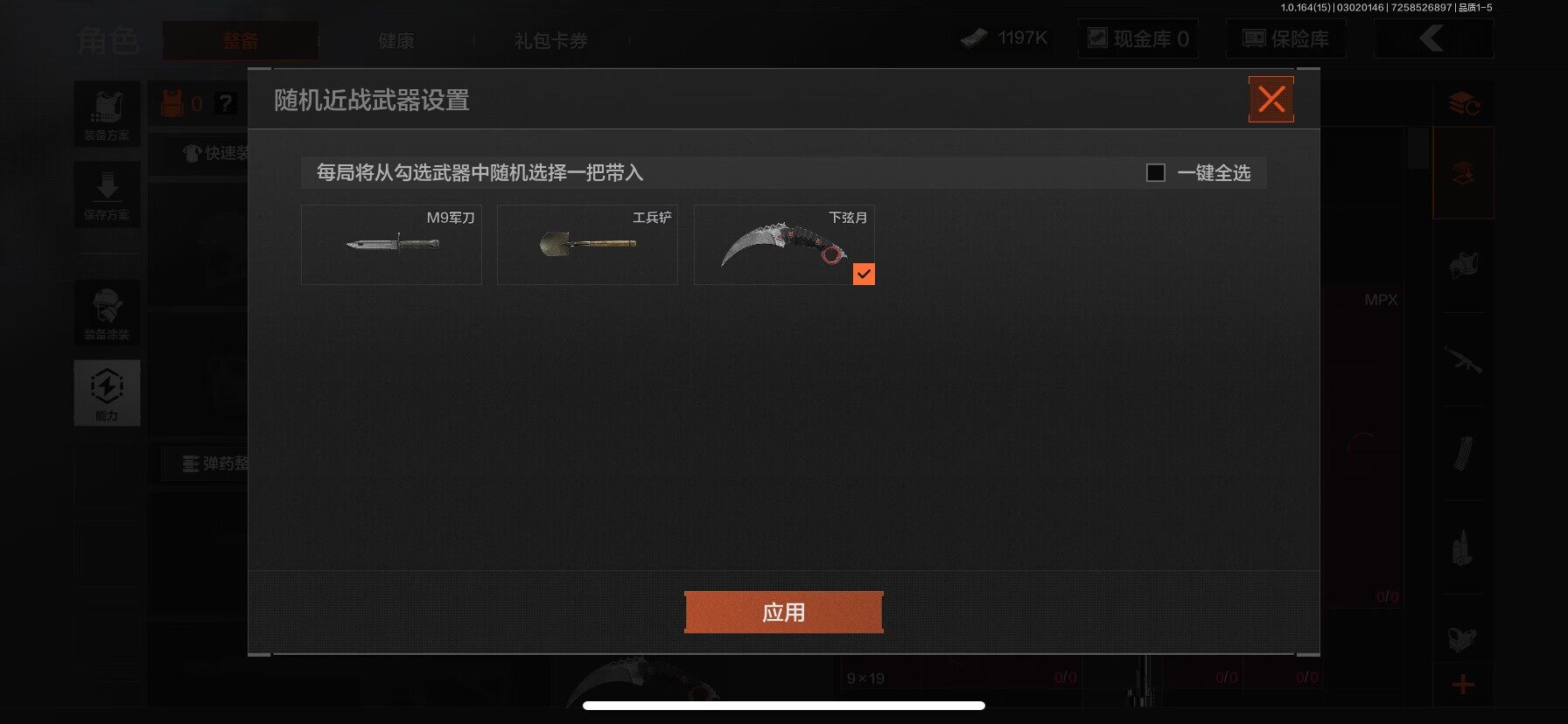The height and width of the screenshot is (724, 1568).
Task: Select the magazine category icon in sidebar
Action: click(x=1462, y=454)
